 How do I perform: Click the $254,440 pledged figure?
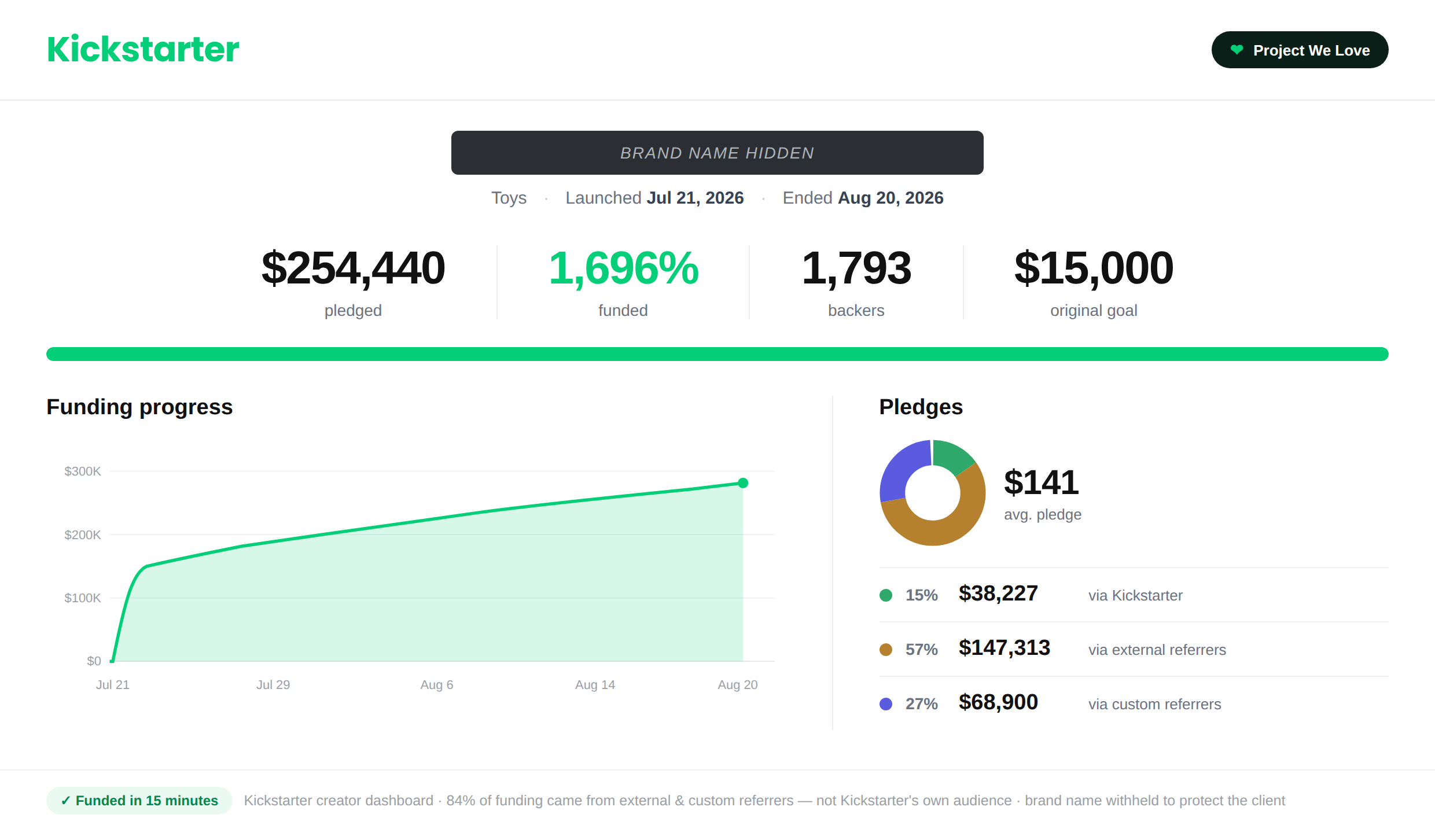(353, 268)
